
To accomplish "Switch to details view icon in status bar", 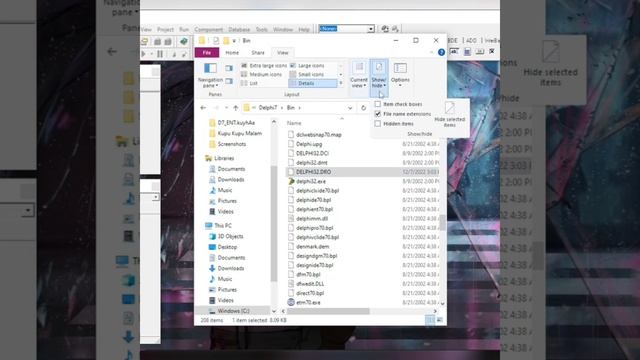I will (430, 320).
